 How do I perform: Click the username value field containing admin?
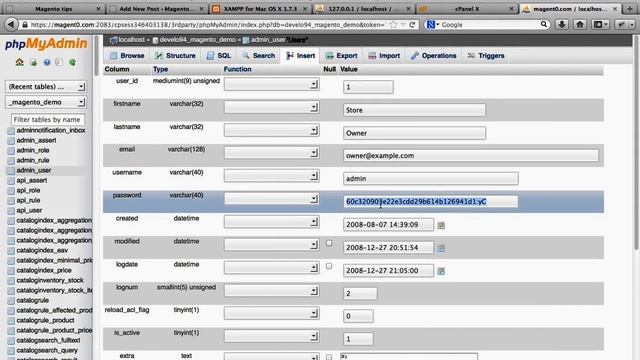click(x=431, y=178)
